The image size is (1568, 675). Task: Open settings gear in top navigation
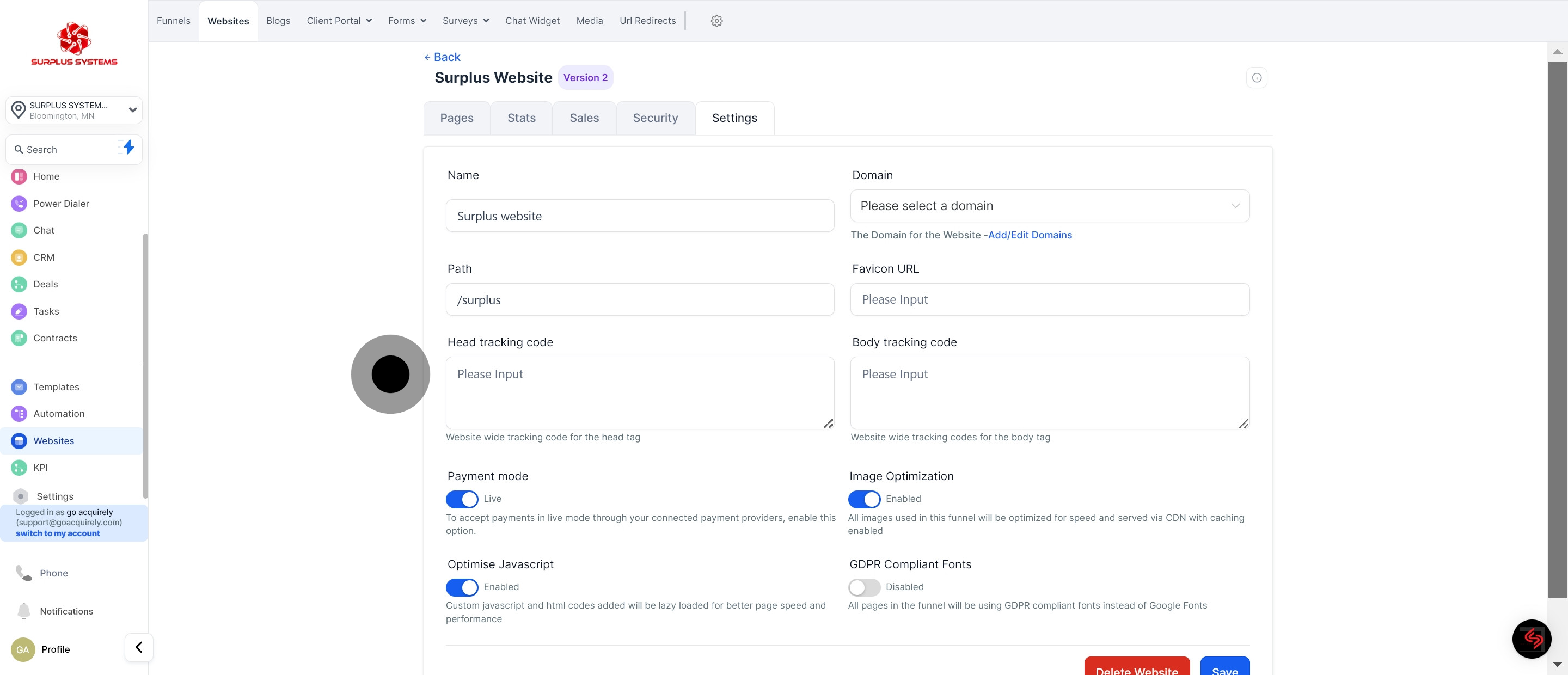pyautogui.click(x=716, y=21)
